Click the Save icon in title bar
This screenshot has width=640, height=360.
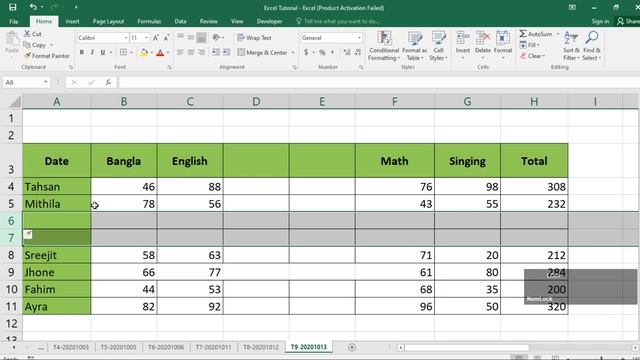click(x=13, y=7)
